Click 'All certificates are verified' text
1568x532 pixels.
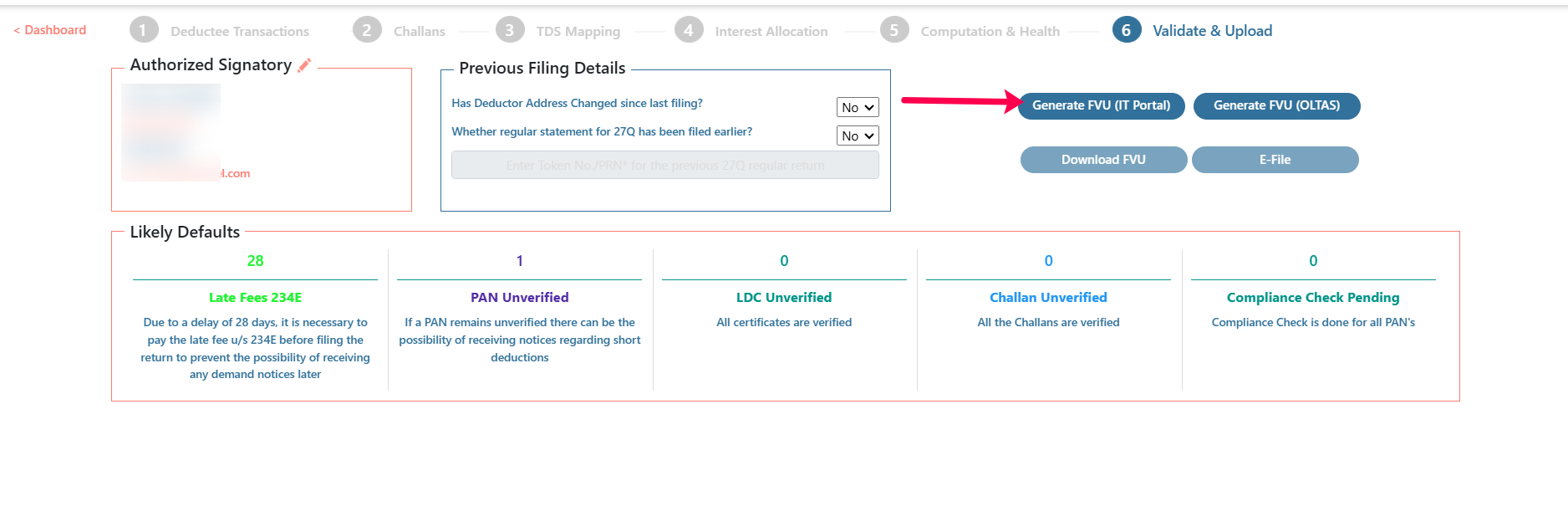784,322
